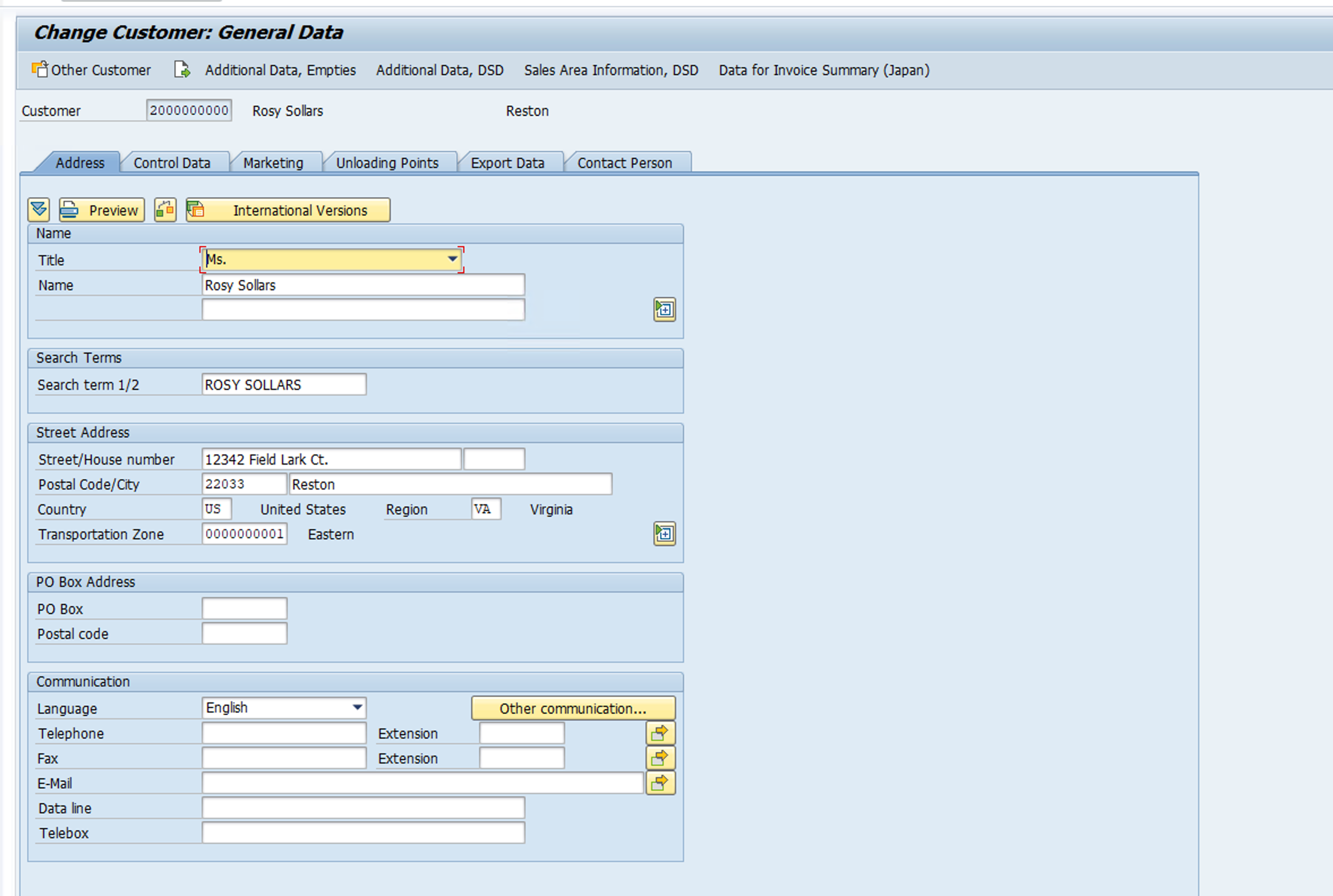1333x896 pixels.
Task: Click the Preview button label
Action: (x=113, y=210)
